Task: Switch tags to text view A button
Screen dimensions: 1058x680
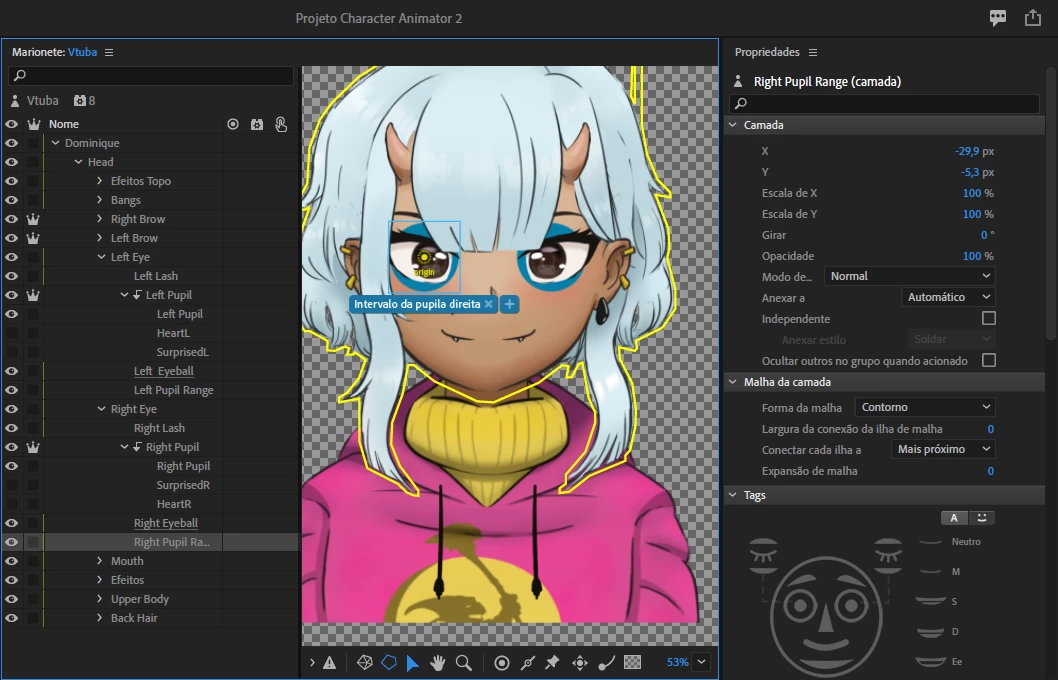Action: pos(954,518)
